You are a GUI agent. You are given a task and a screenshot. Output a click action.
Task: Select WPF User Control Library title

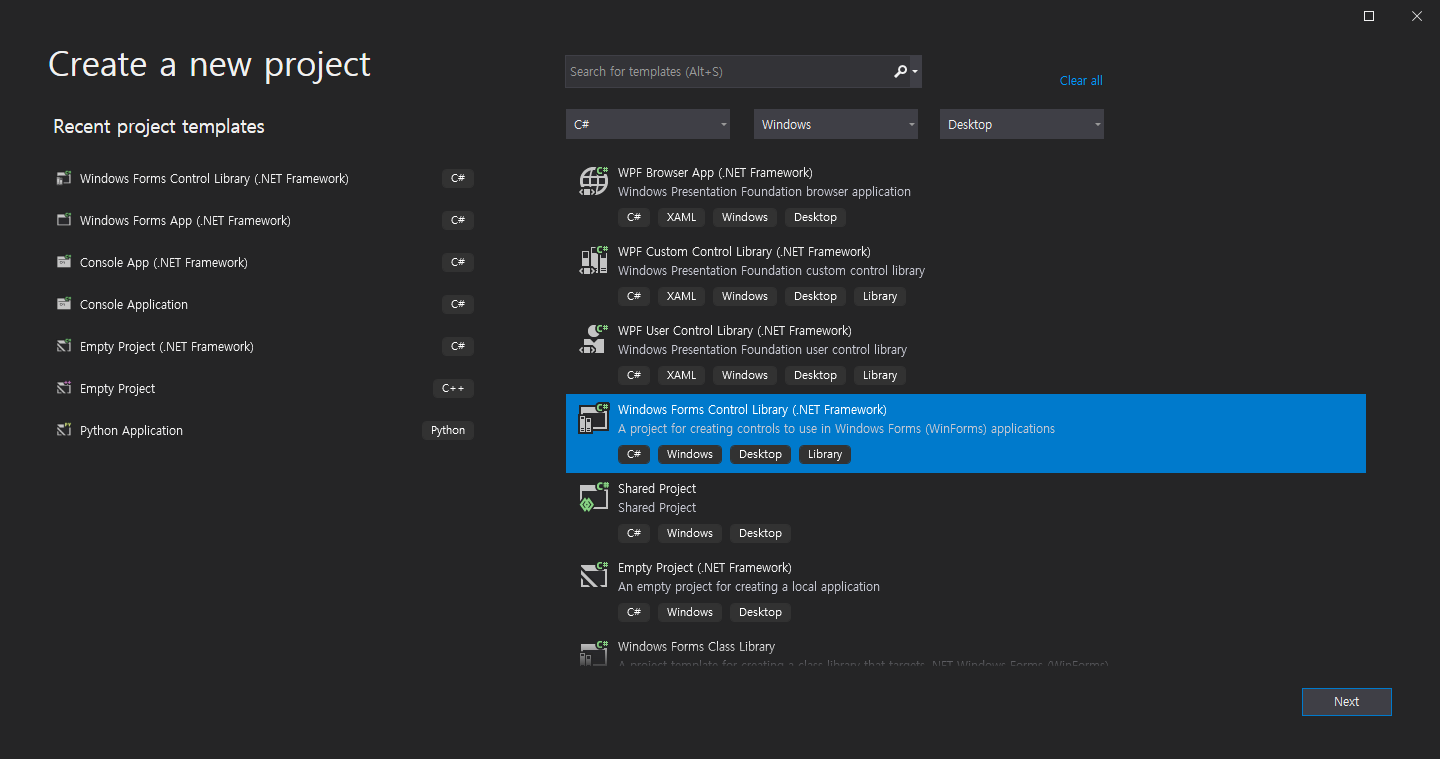click(x=736, y=331)
